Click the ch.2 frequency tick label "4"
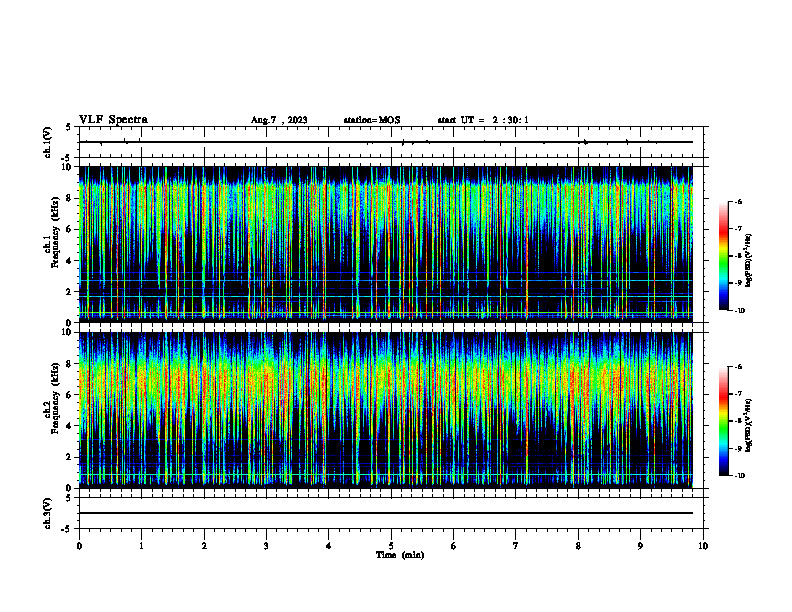This screenshot has width=792, height=612. (70, 426)
